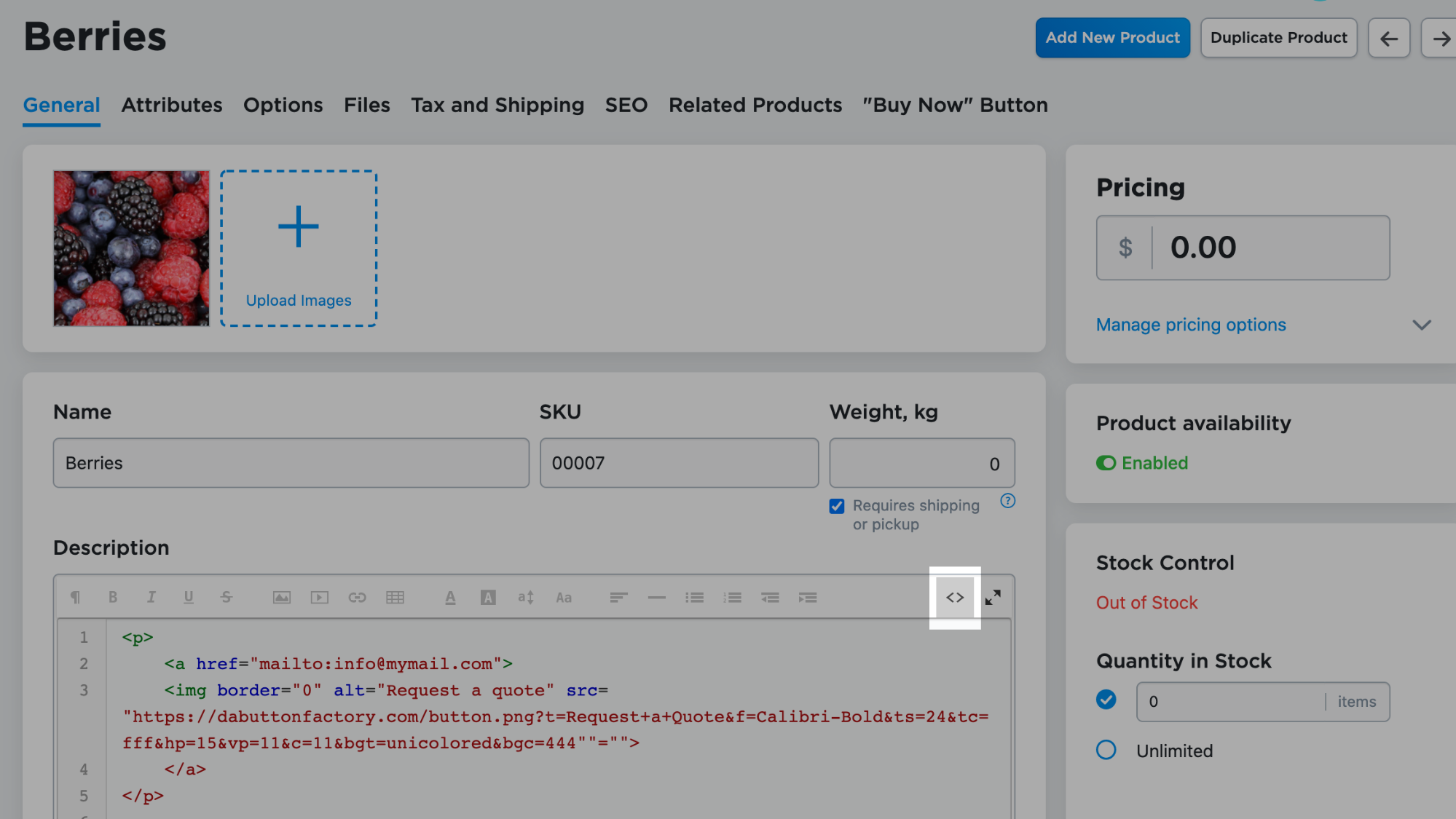Image resolution: width=1456 pixels, height=819 pixels.
Task: Click the bold formatting icon
Action: pos(113,598)
